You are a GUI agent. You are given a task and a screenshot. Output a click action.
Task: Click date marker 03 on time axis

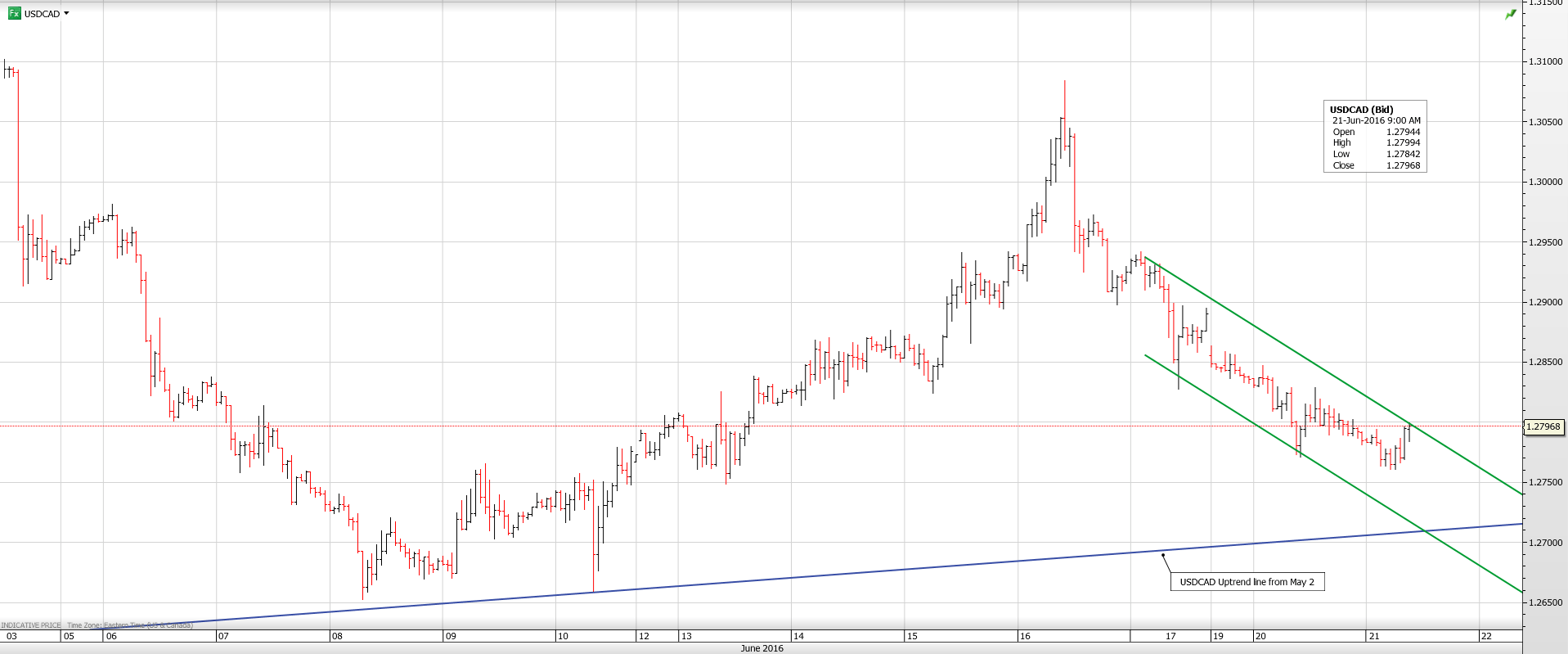click(11, 636)
